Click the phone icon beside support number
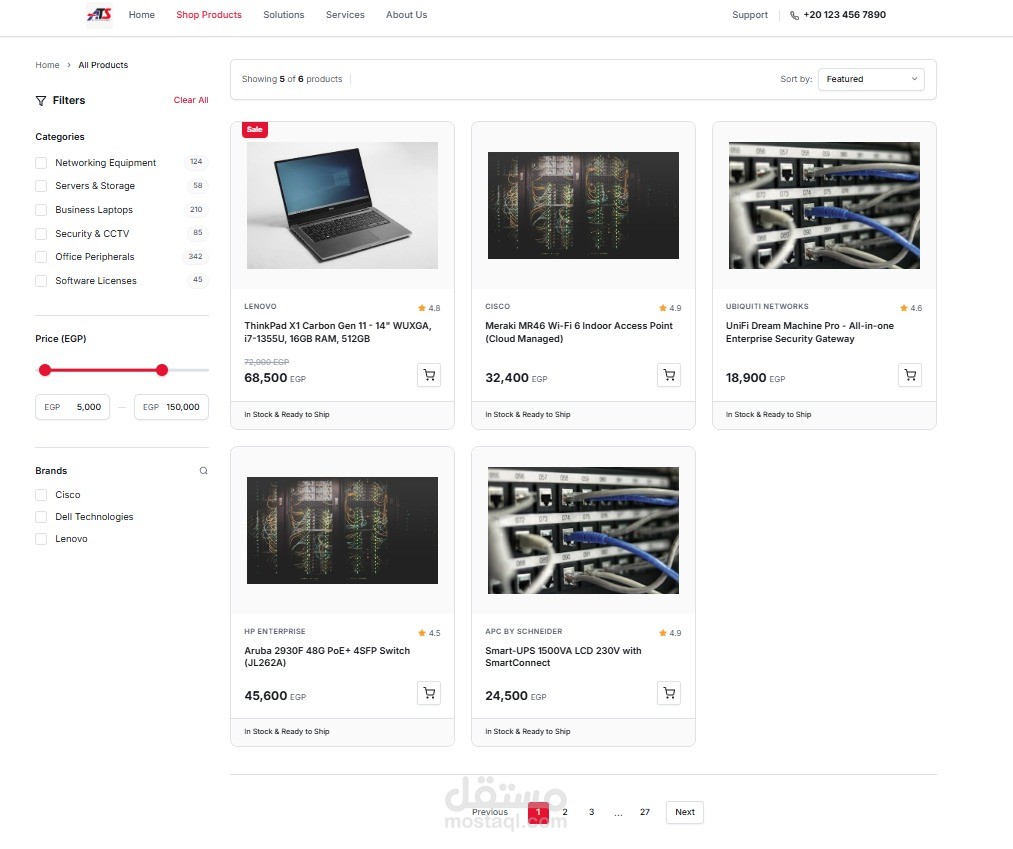Viewport: 1013px width, 849px height. coord(794,15)
